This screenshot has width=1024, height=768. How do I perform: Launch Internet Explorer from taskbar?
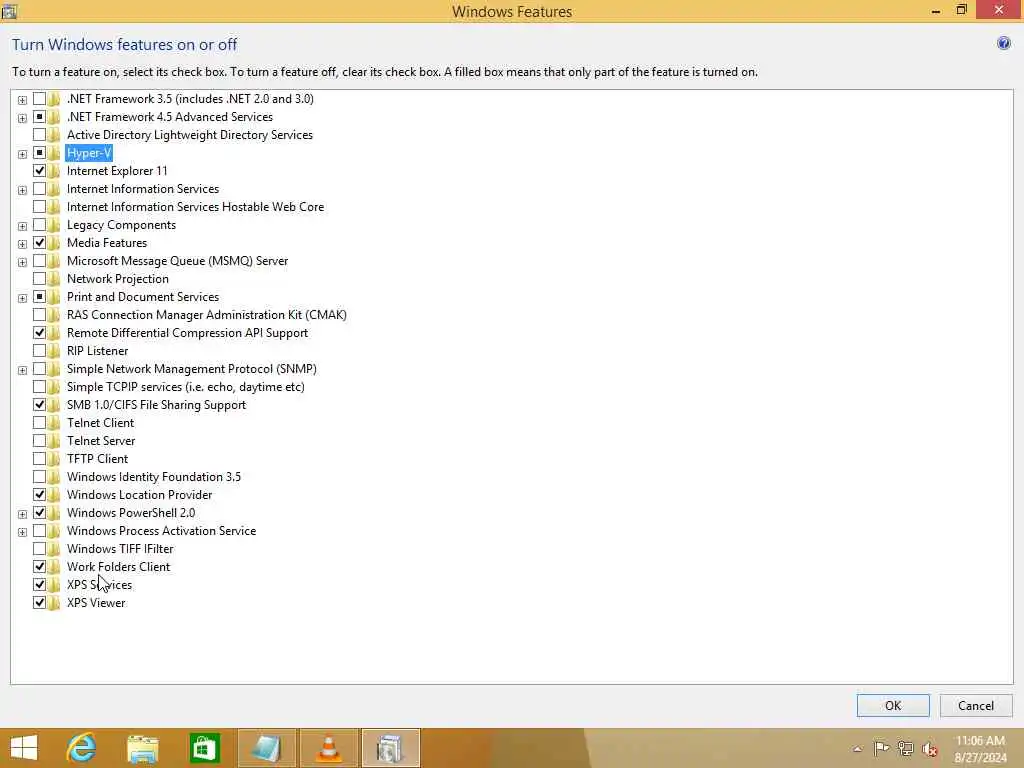(x=81, y=748)
